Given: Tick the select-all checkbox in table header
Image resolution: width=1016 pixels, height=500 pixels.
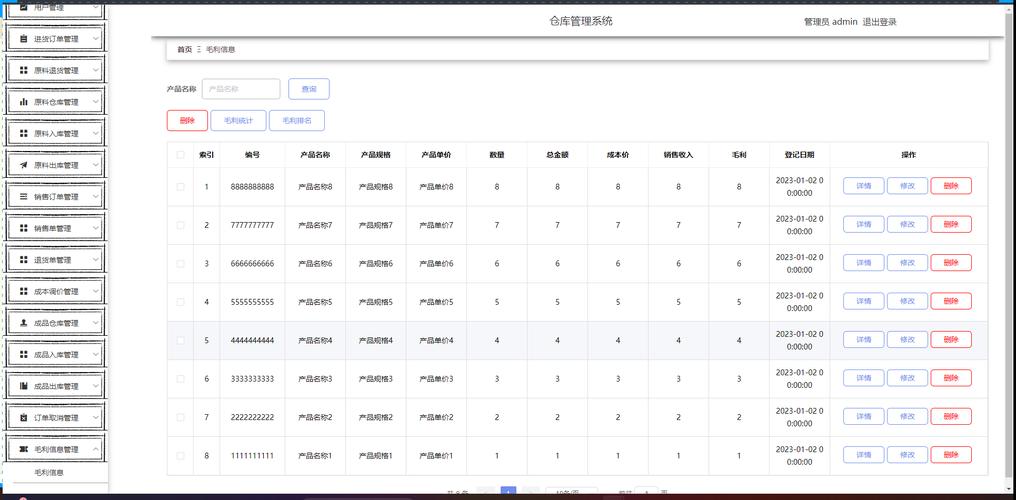Looking at the screenshot, I should [x=180, y=155].
